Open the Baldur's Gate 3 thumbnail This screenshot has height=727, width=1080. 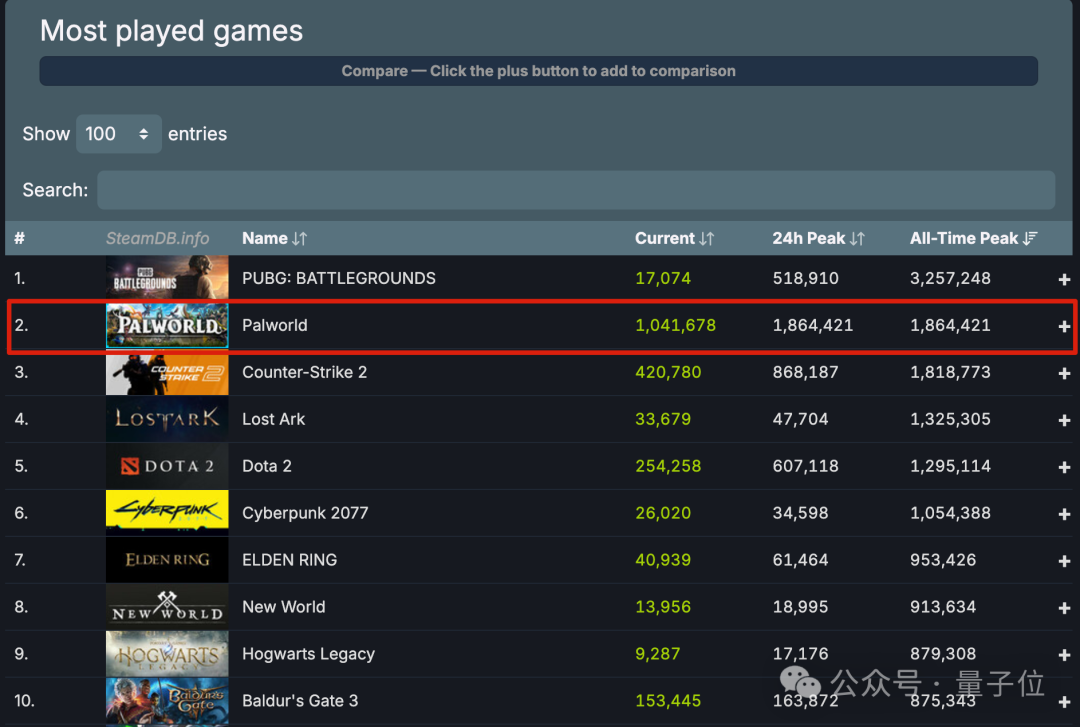(x=167, y=701)
